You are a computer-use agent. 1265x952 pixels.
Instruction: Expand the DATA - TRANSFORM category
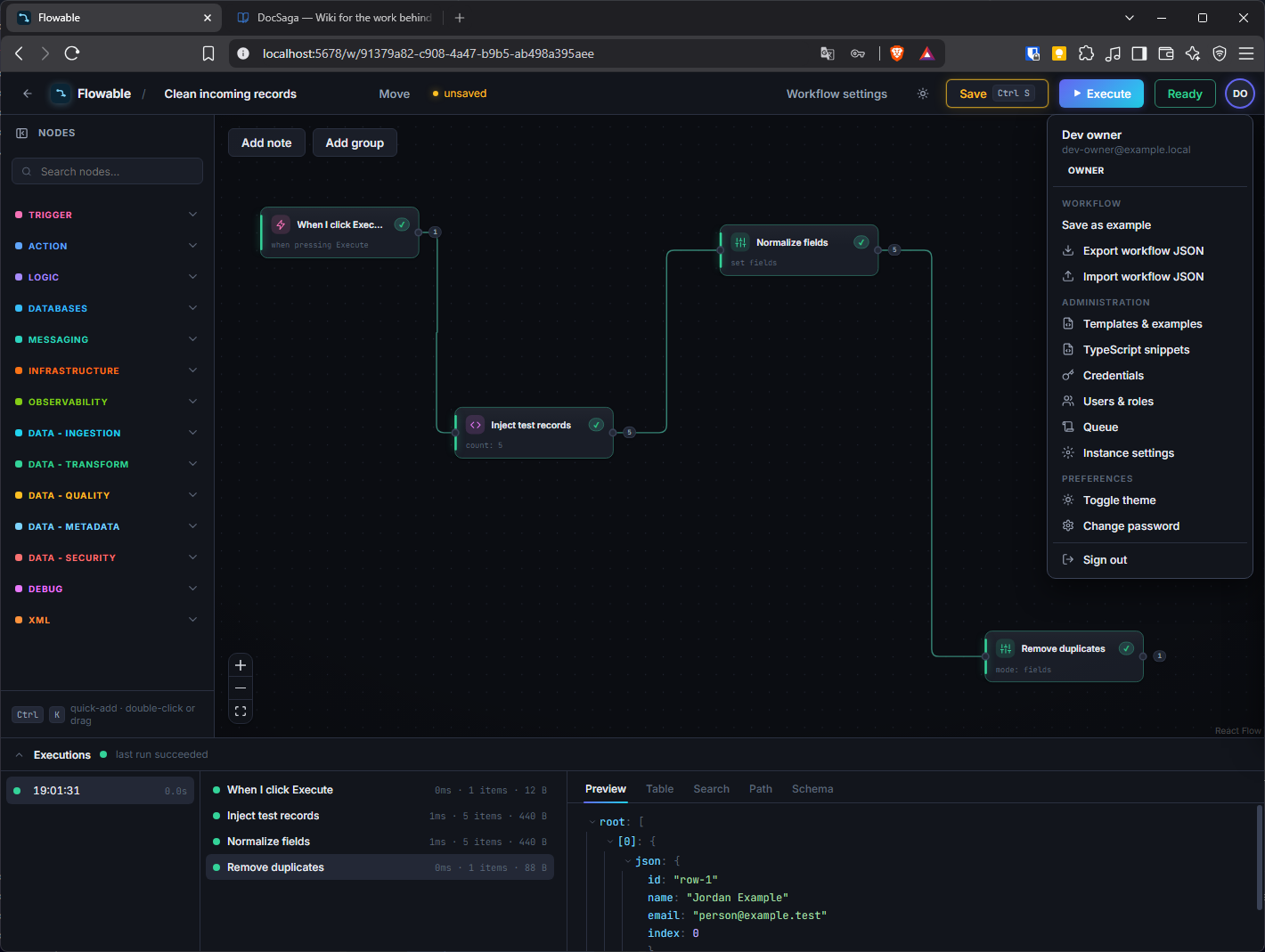107,464
